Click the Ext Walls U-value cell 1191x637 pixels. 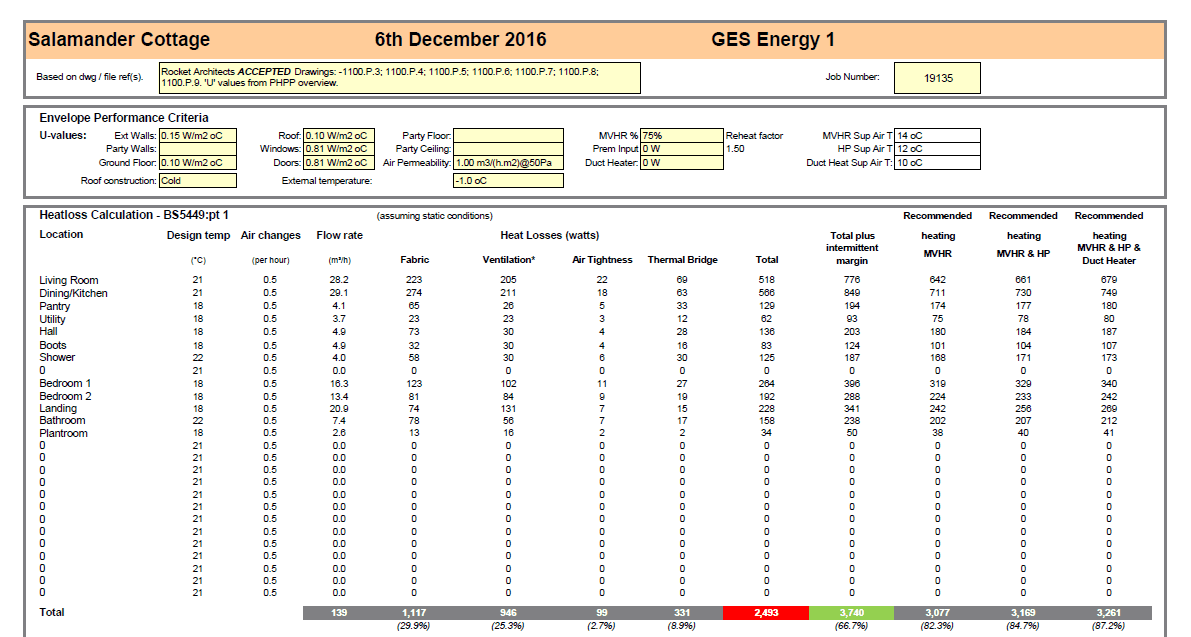(197, 136)
